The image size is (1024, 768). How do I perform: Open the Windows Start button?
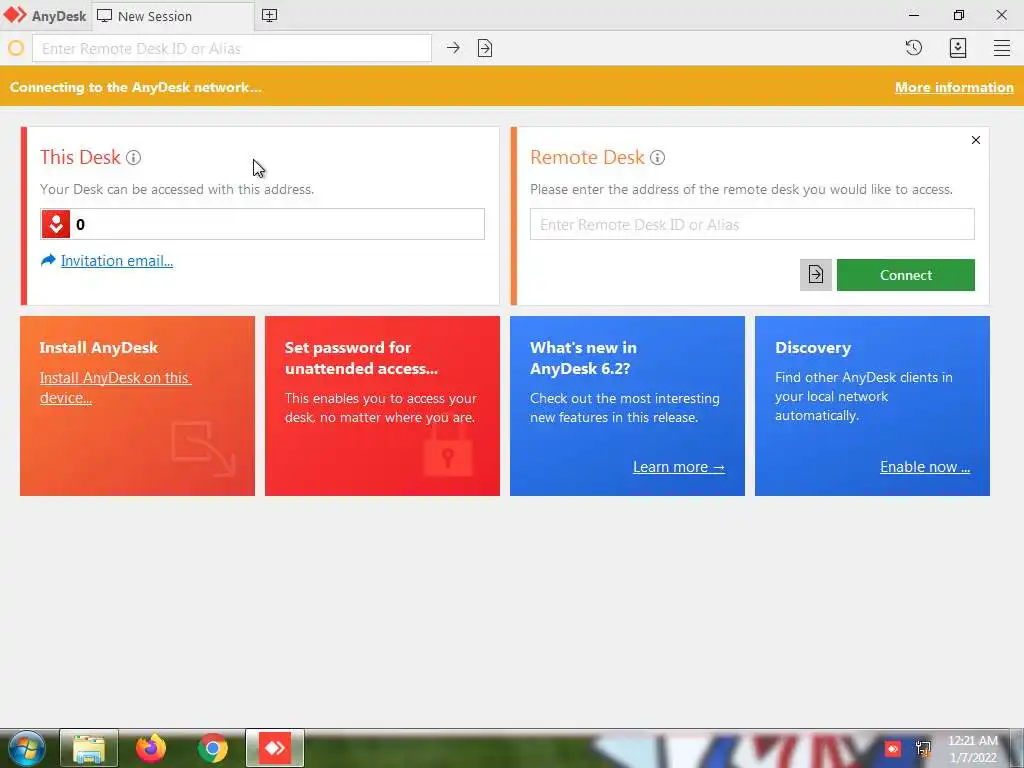(x=26, y=748)
